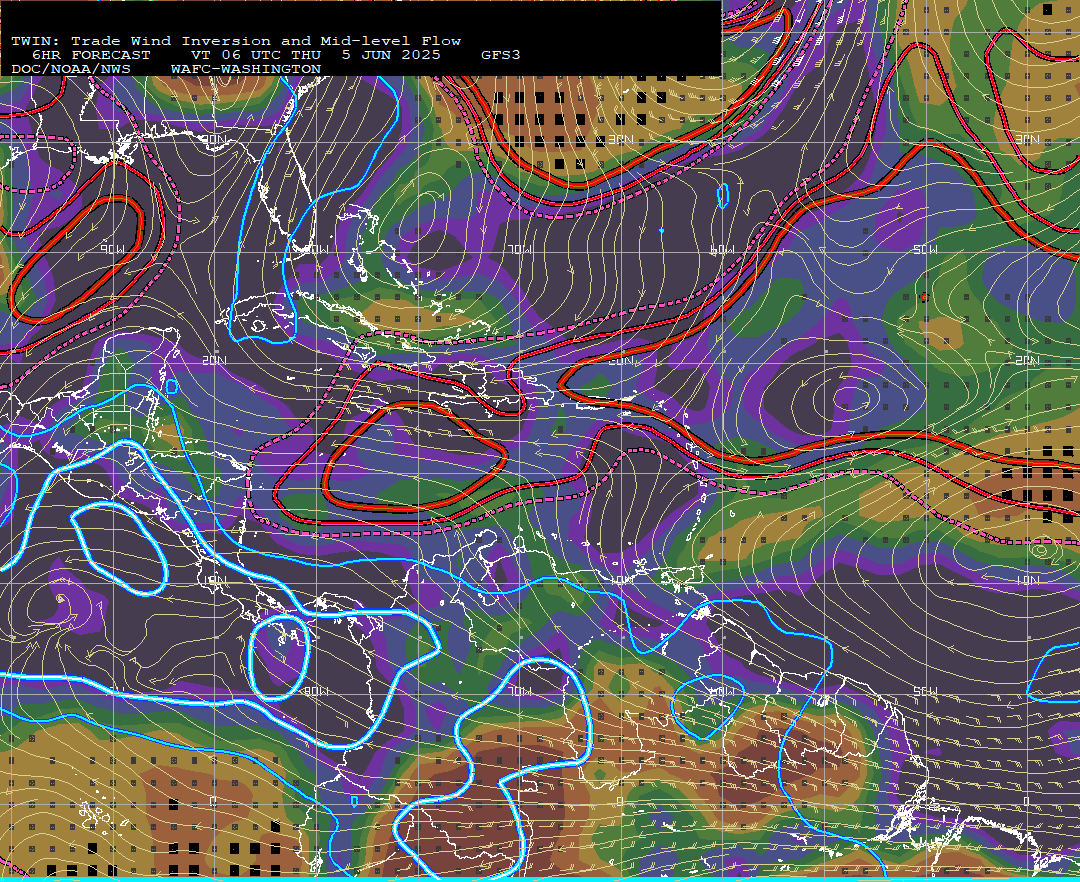Click the '10N' label next to Costa Rica
1080x882 pixels.
214,580
